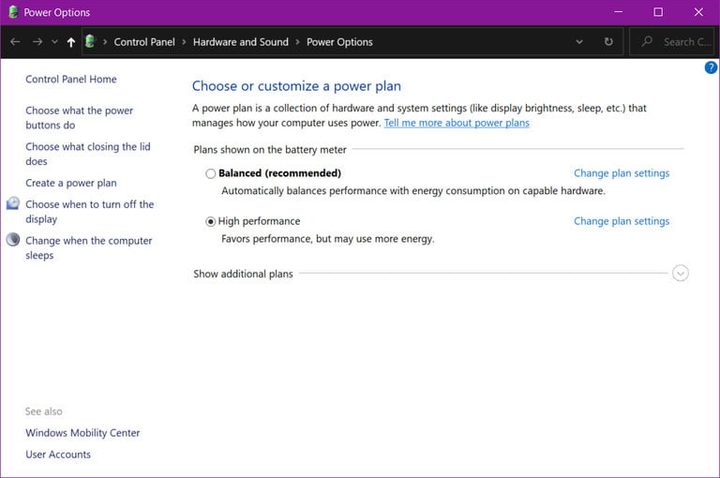Image resolution: width=720 pixels, height=478 pixels.
Task: Click Create a power plan
Action: click(x=71, y=183)
